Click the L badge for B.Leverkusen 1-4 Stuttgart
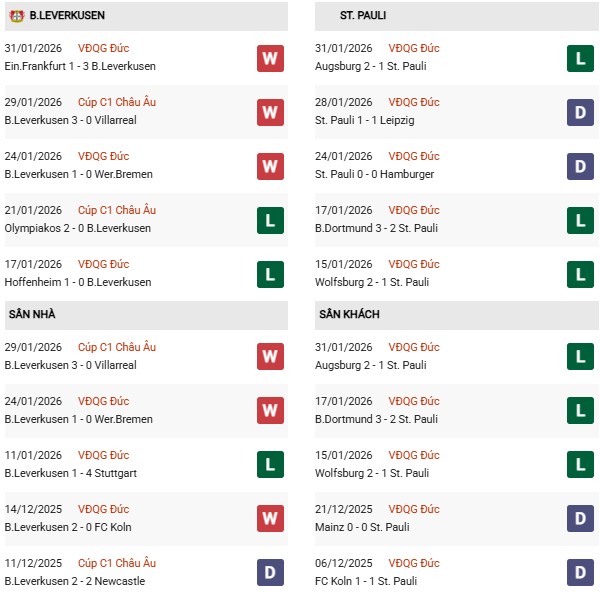Image resolution: width=600 pixels, height=596 pixels. 269,465
